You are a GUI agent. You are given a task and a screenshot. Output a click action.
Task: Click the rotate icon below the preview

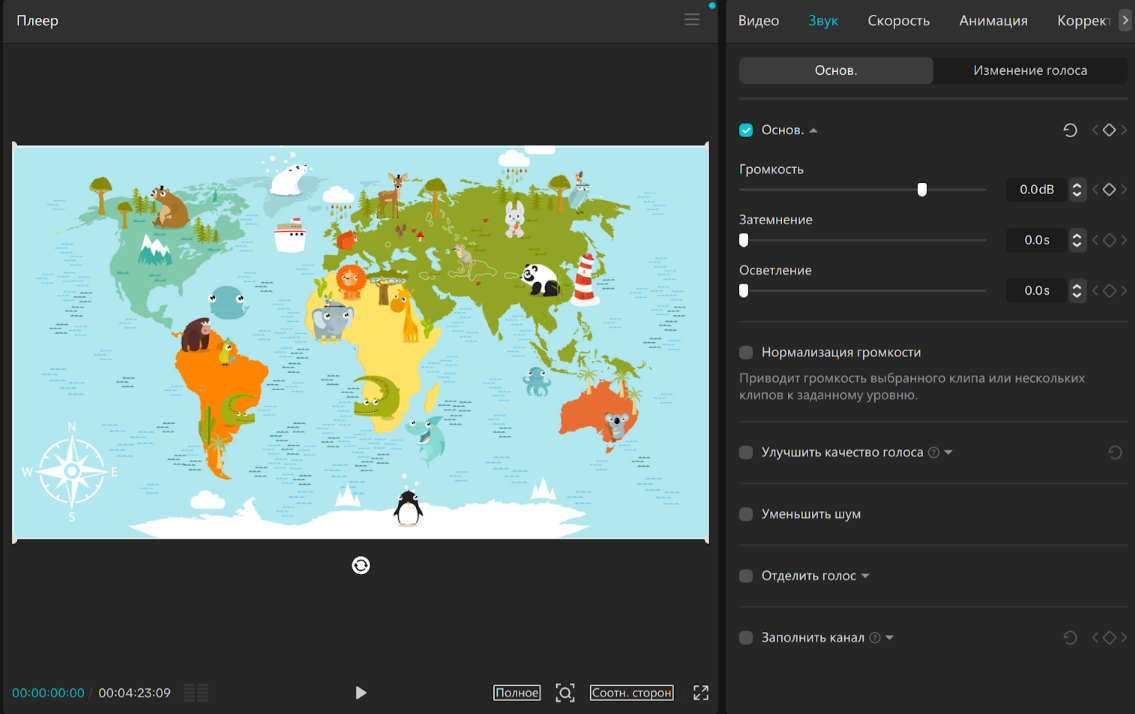tap(361, 566)
